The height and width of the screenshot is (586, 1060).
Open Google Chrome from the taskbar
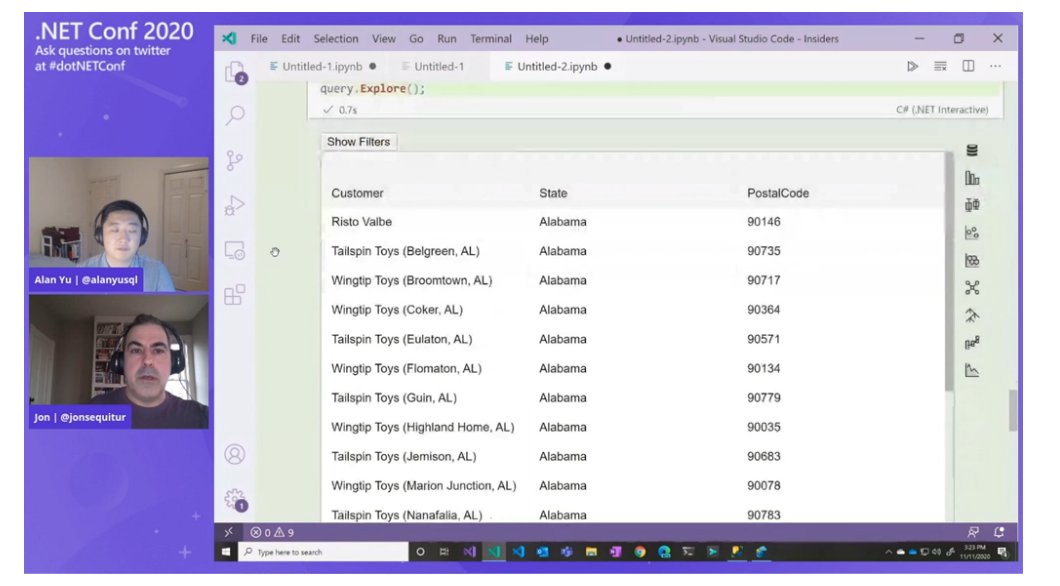(x=640, y=552)
